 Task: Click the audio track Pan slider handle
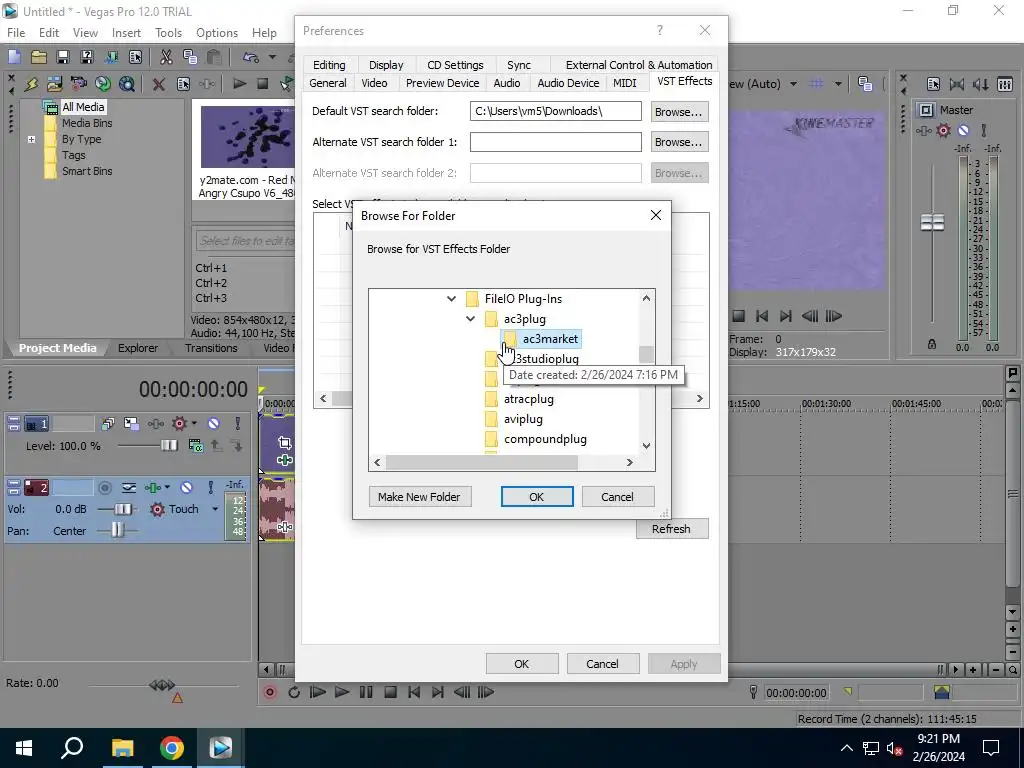tap(117, 530)
